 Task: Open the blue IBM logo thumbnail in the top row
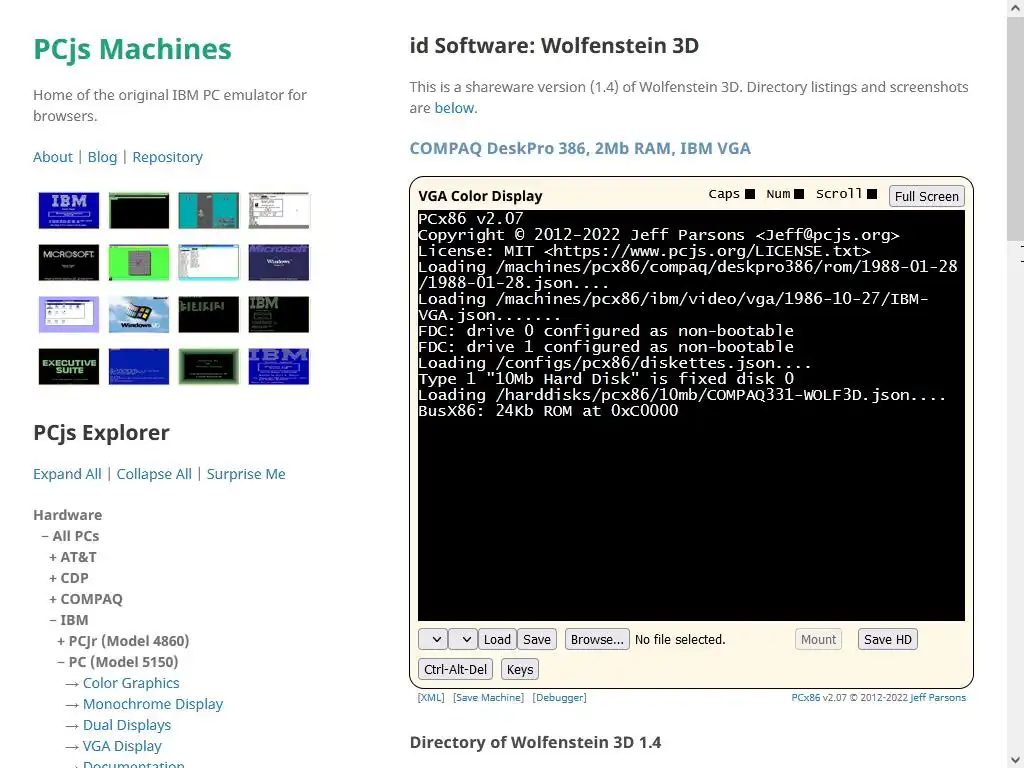(69, 210)
